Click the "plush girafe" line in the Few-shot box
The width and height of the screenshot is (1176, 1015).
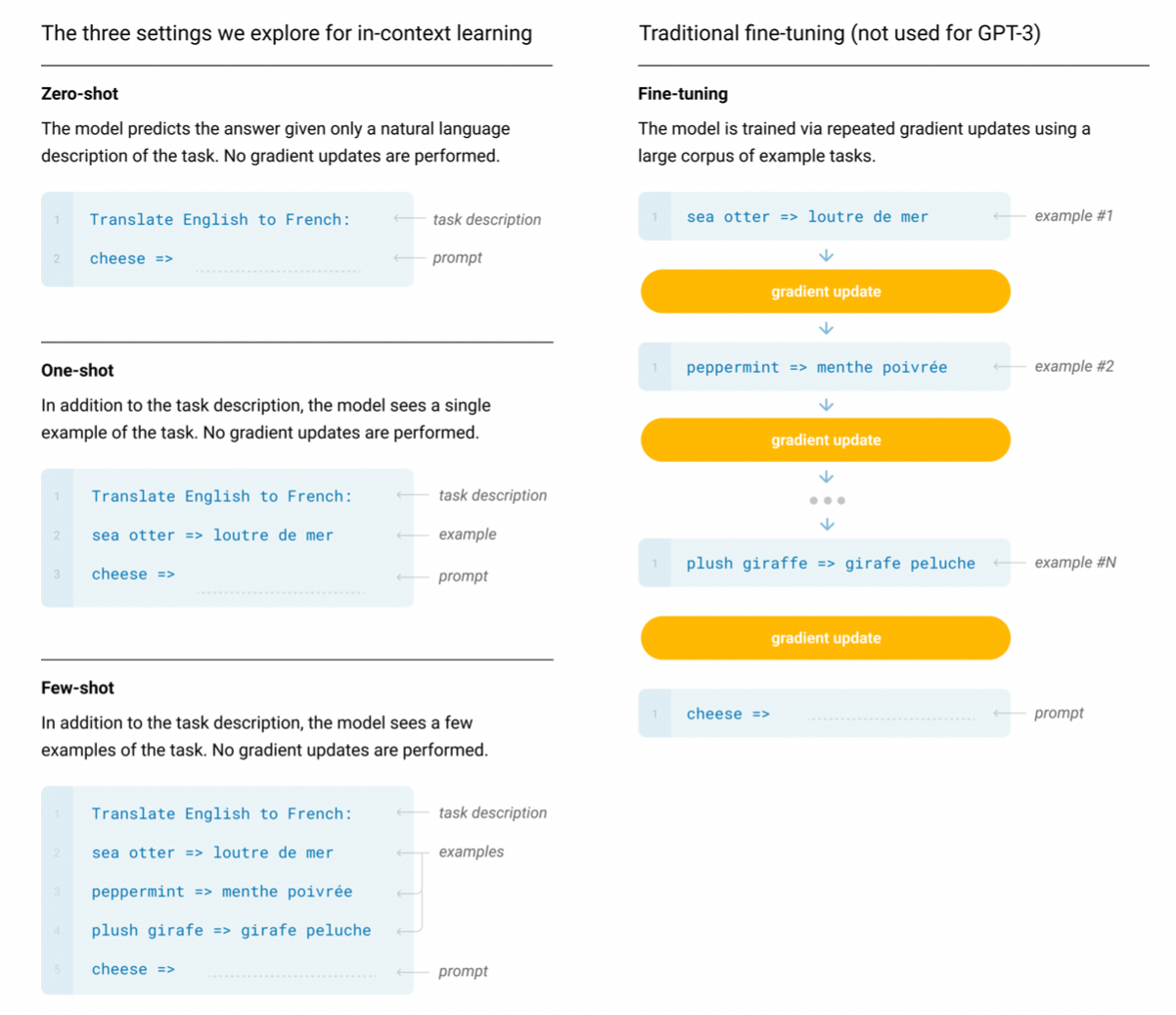click(231, 931)
